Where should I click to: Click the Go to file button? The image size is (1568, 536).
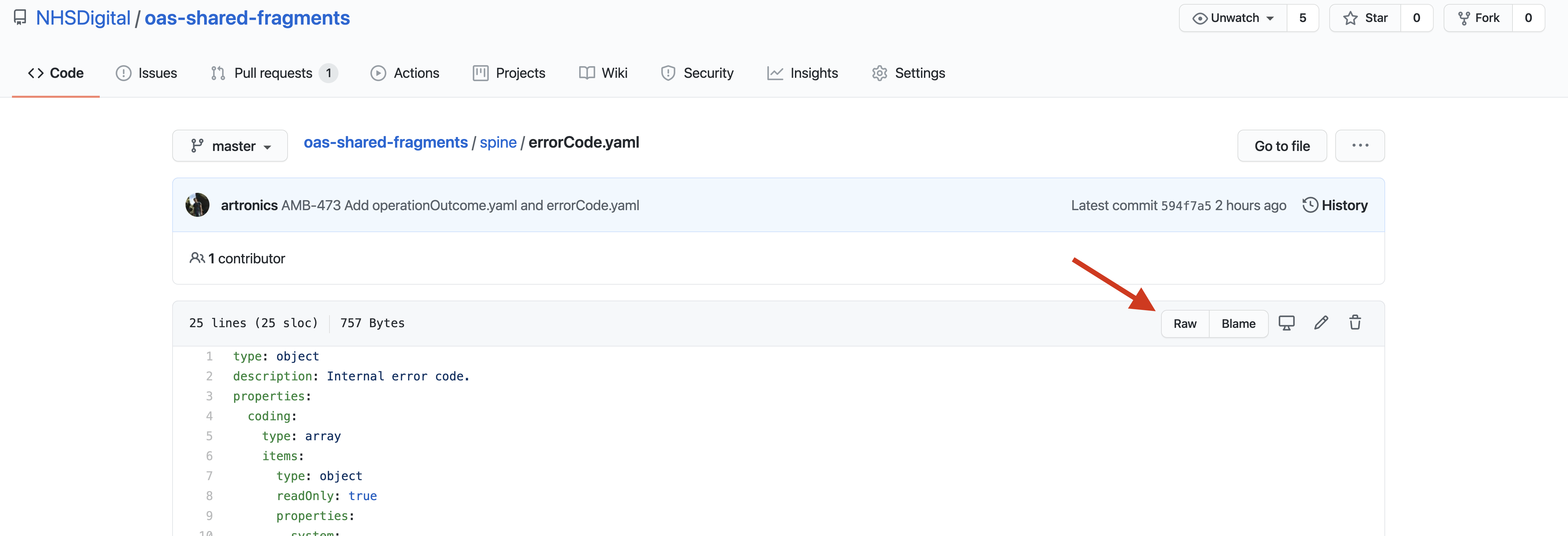click(x=1281, y=146)
